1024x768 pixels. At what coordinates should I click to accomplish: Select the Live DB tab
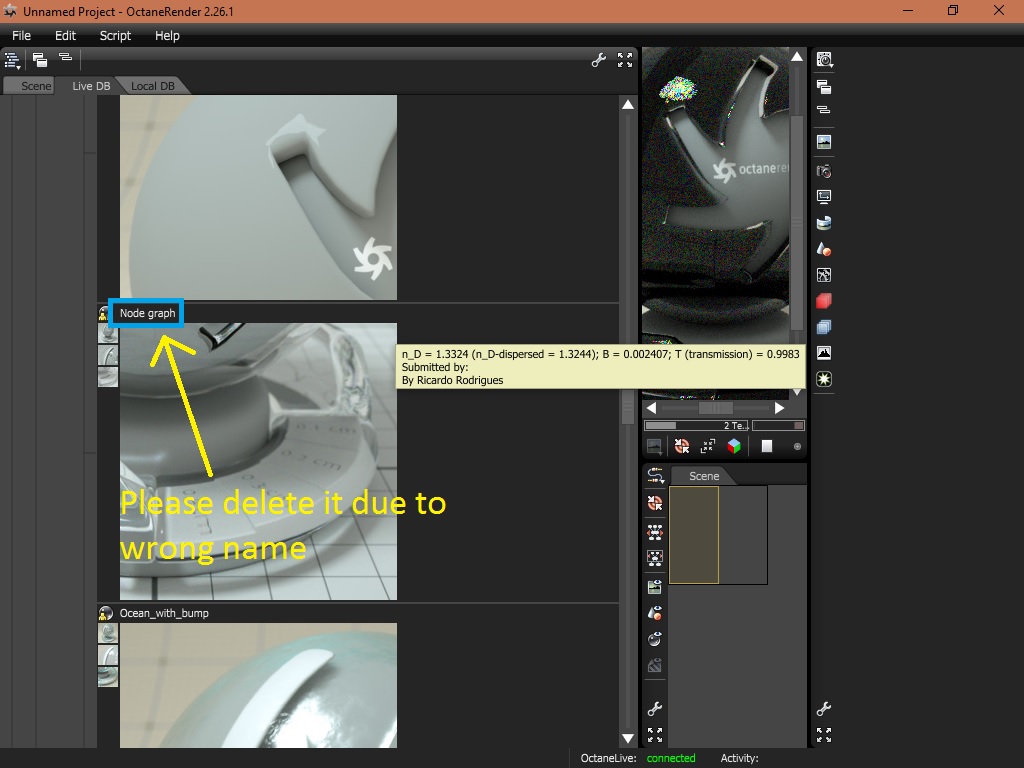[91, 86]
